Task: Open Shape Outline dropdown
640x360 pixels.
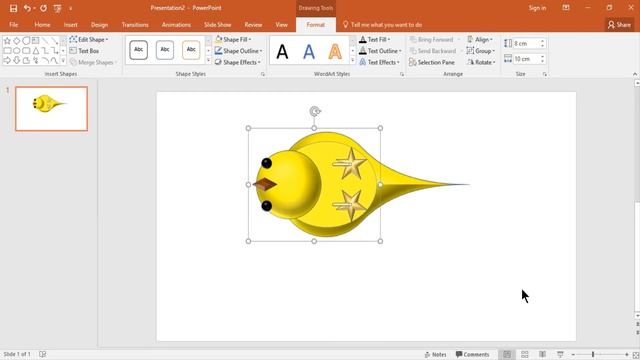Action: point(238,51)
